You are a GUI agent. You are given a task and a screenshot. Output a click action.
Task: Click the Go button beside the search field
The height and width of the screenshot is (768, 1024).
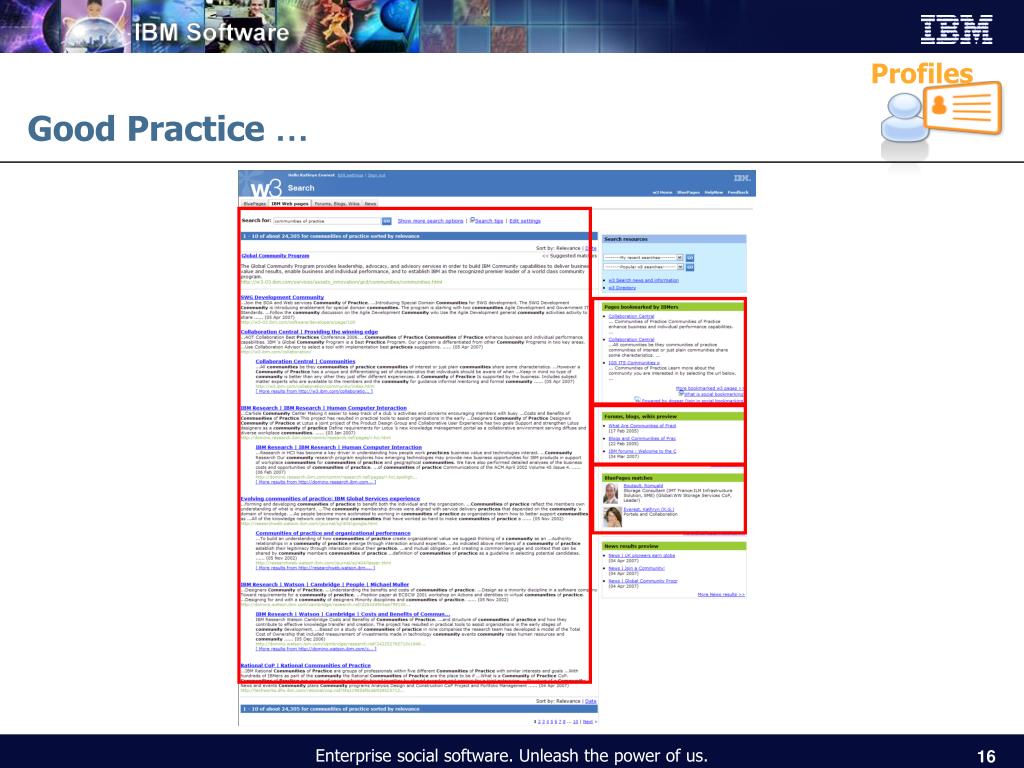tap(387, 221)
